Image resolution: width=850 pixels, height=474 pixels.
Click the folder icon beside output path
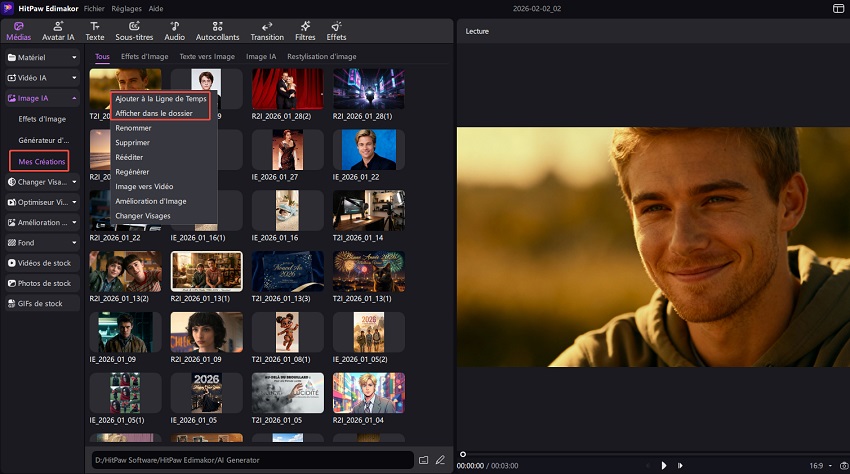424,460
